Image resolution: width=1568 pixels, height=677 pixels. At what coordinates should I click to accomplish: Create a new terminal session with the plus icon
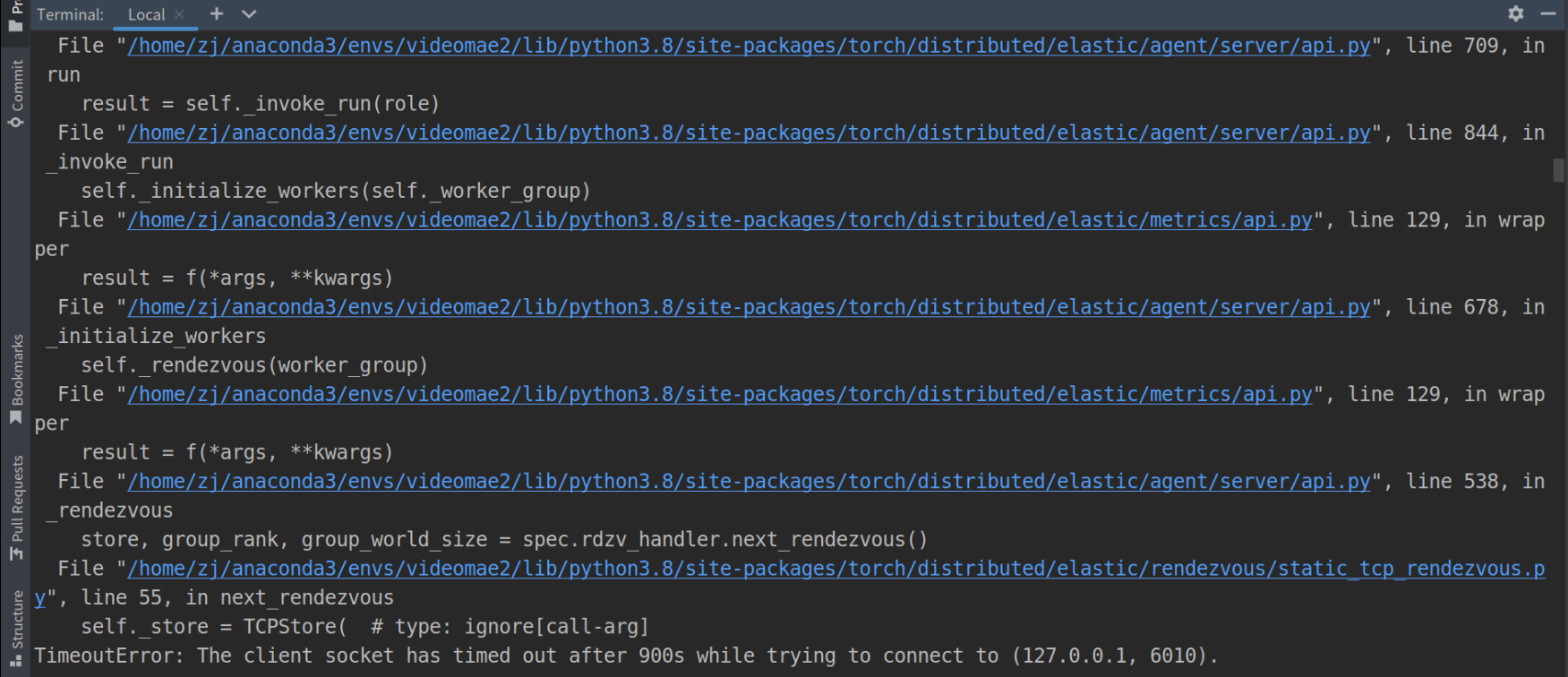(216, 13)
